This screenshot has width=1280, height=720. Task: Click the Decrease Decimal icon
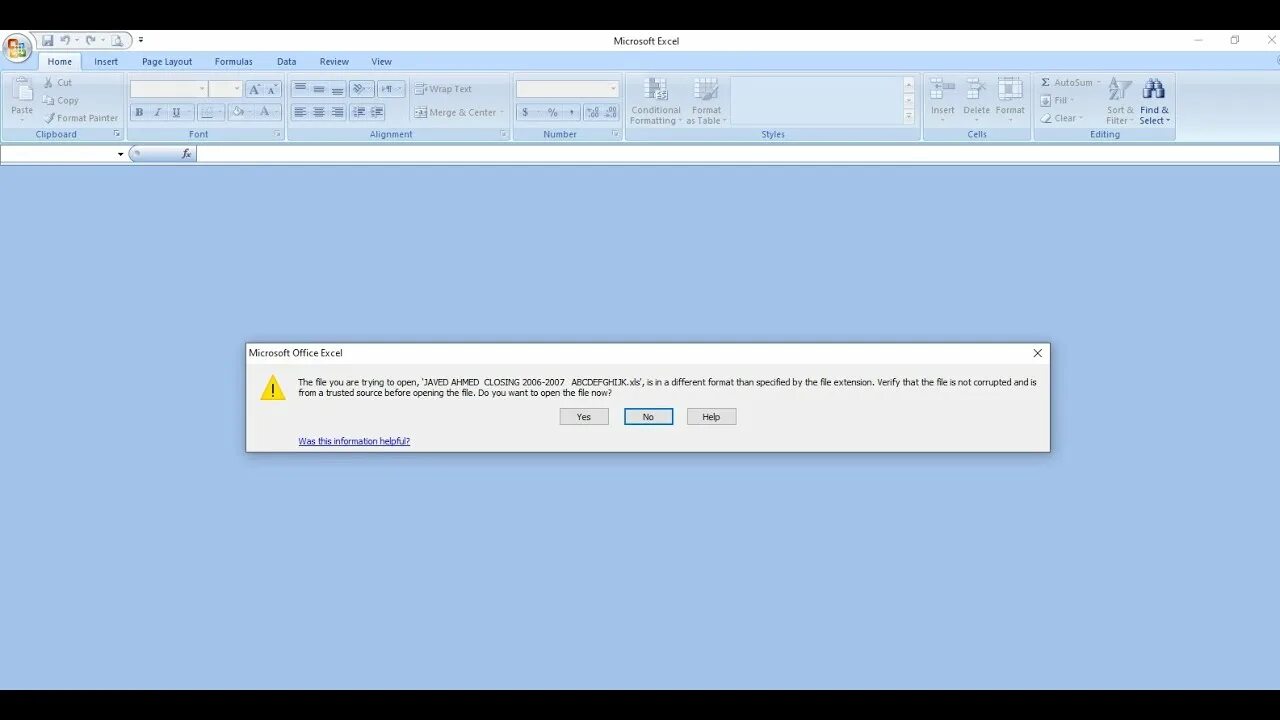(611, 112)
